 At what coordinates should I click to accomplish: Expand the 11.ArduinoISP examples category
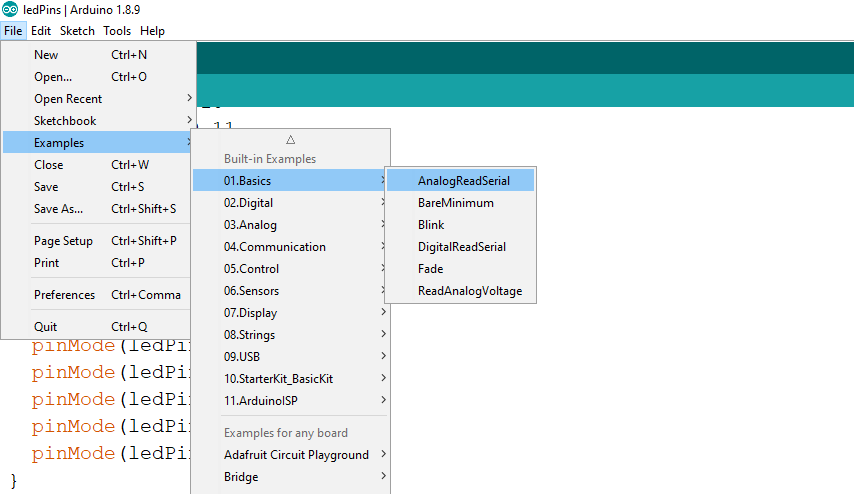point(290,400)
